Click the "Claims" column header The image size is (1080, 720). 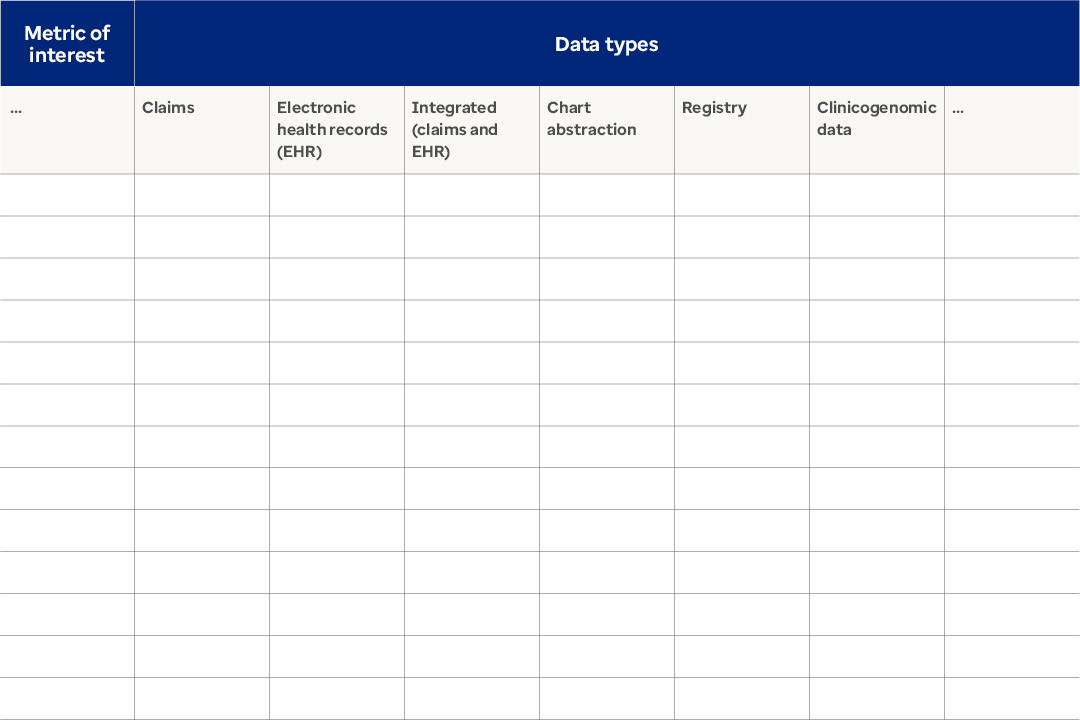pos(201,129)
